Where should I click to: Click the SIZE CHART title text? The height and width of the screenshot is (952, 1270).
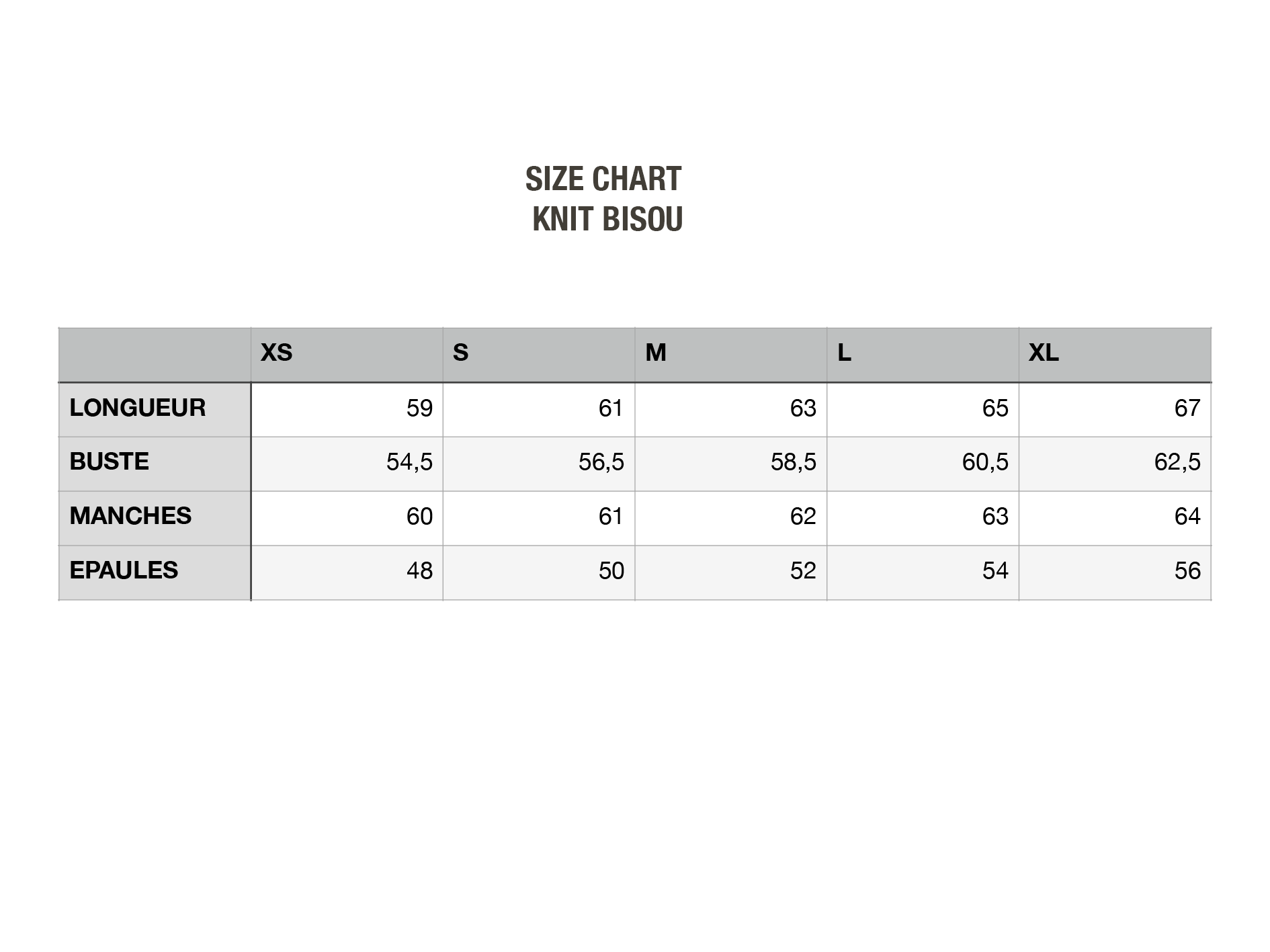pyautogui.click(x=603, y=179)
